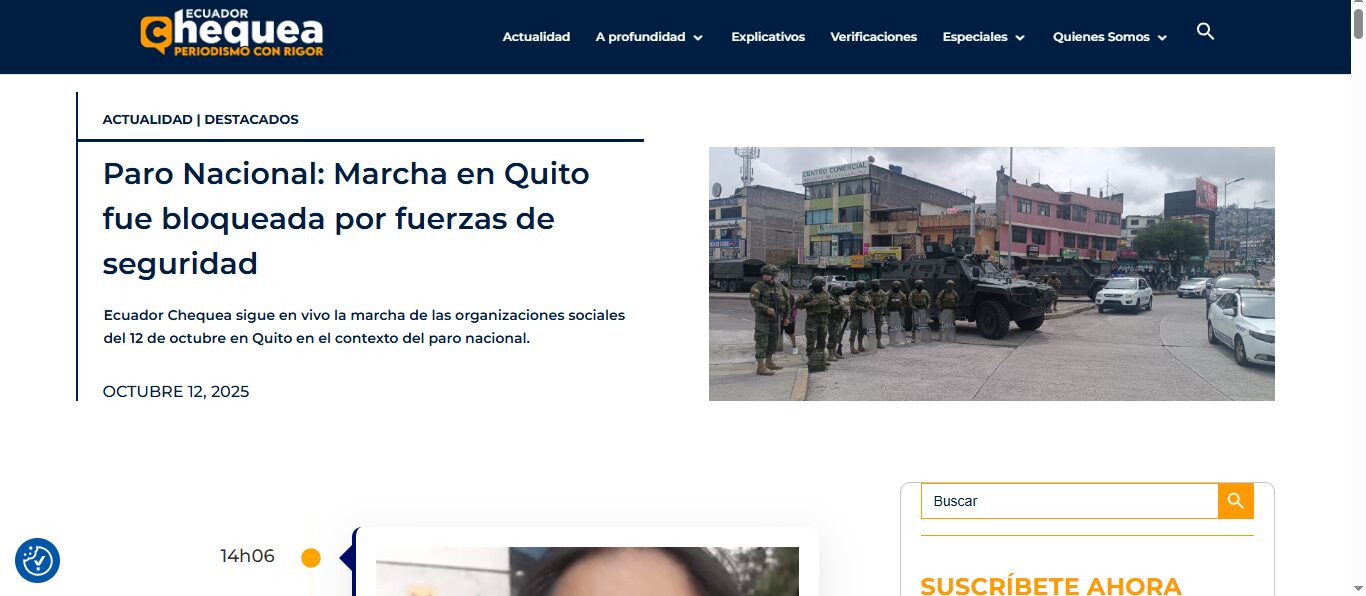Image resolution: width=1366 pixels, height=596 pixels.
Task: Open the Paro Nacional headline article
Action: point(346,218)
